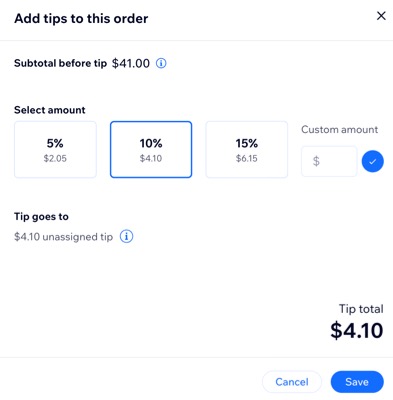Open info icon beside unassigned tip
393x400 pixels.
click(x=126, y=236)
